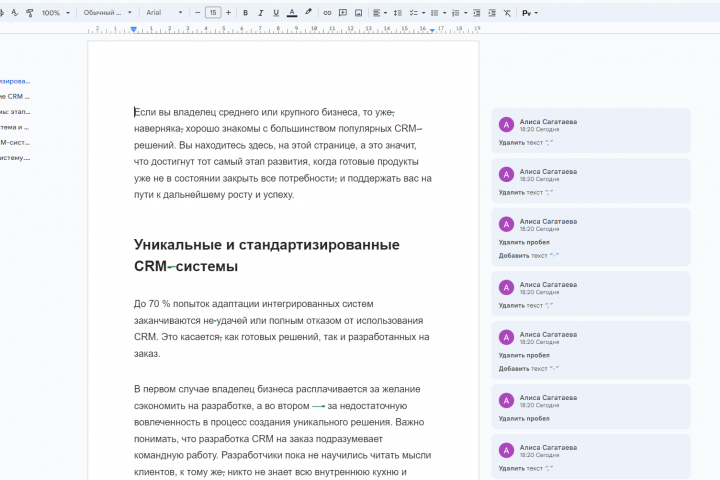Screen dimensions: 720x480
Task: Click text 'В первом случае владелец бизнеса'
Action: click(x=214, y=389)
